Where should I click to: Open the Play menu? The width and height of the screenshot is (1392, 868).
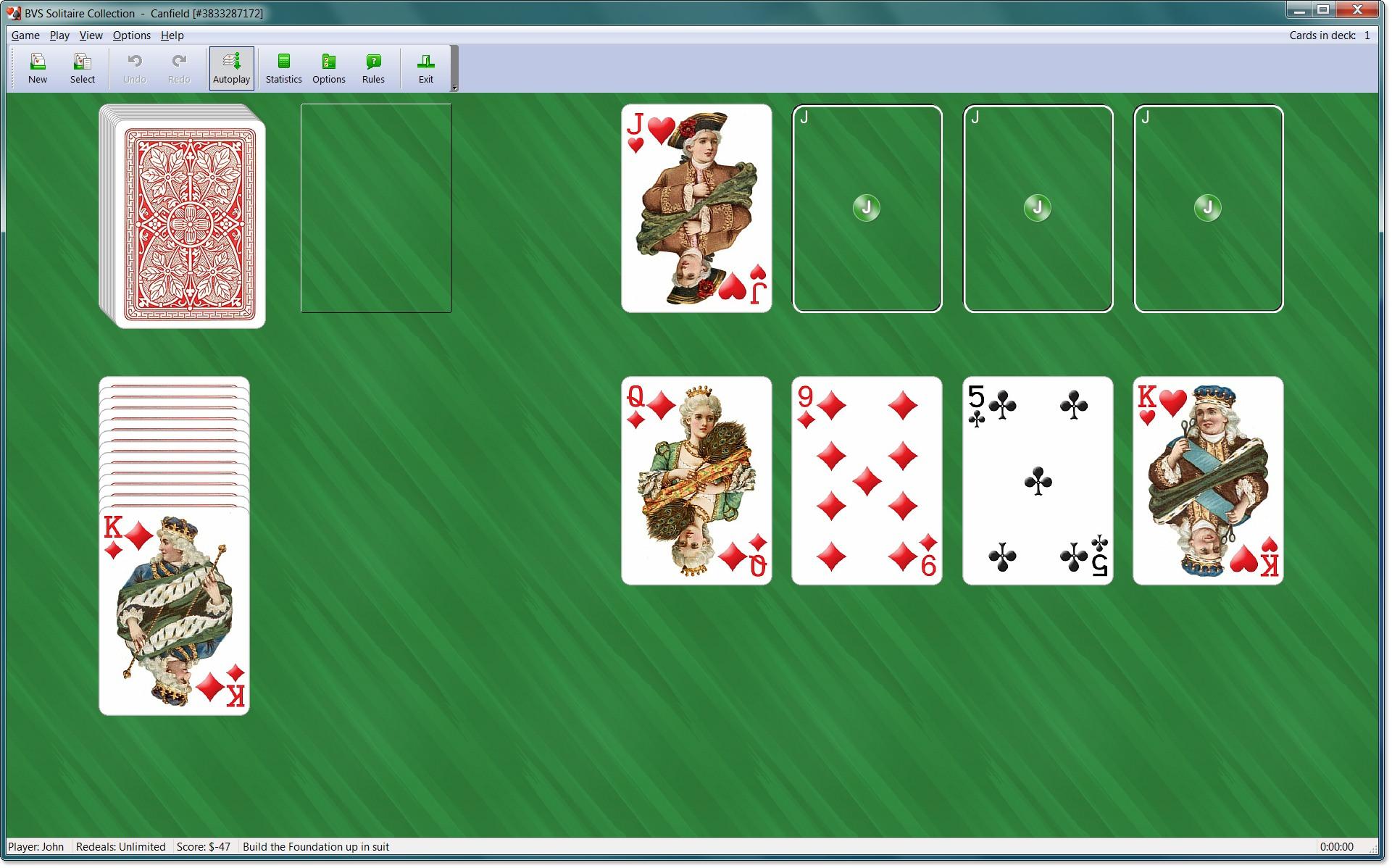point(58,35)
